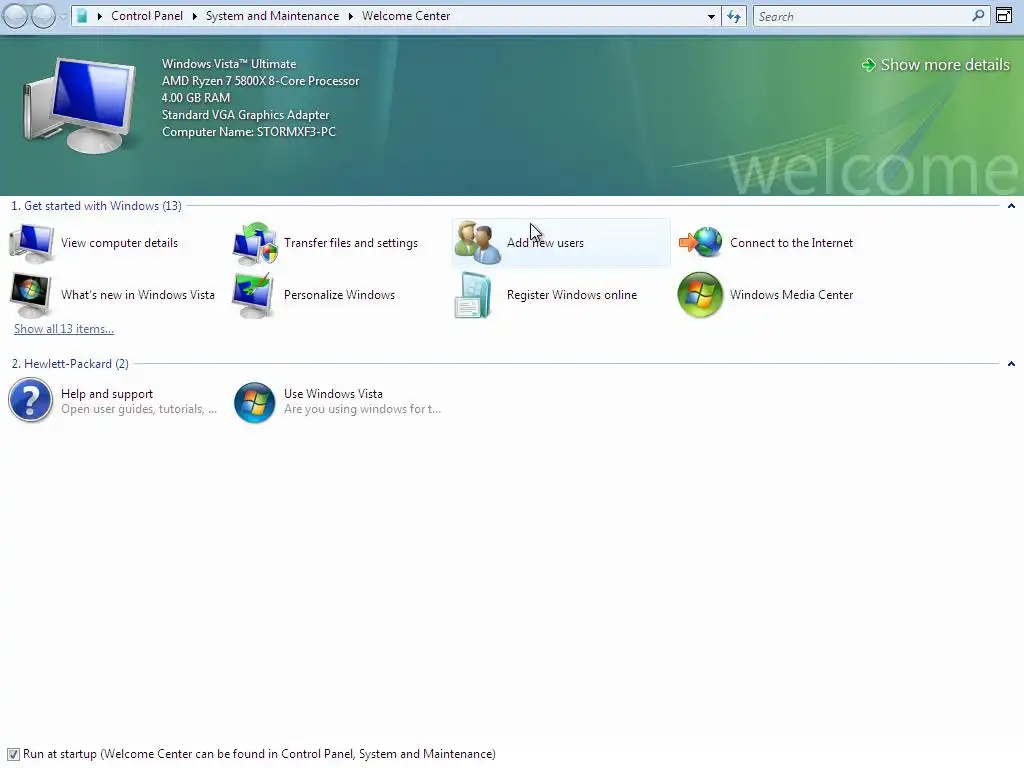Click 'Windows Vista Ultimate' text in the header

pyautogui.click(x=229, y=64)
